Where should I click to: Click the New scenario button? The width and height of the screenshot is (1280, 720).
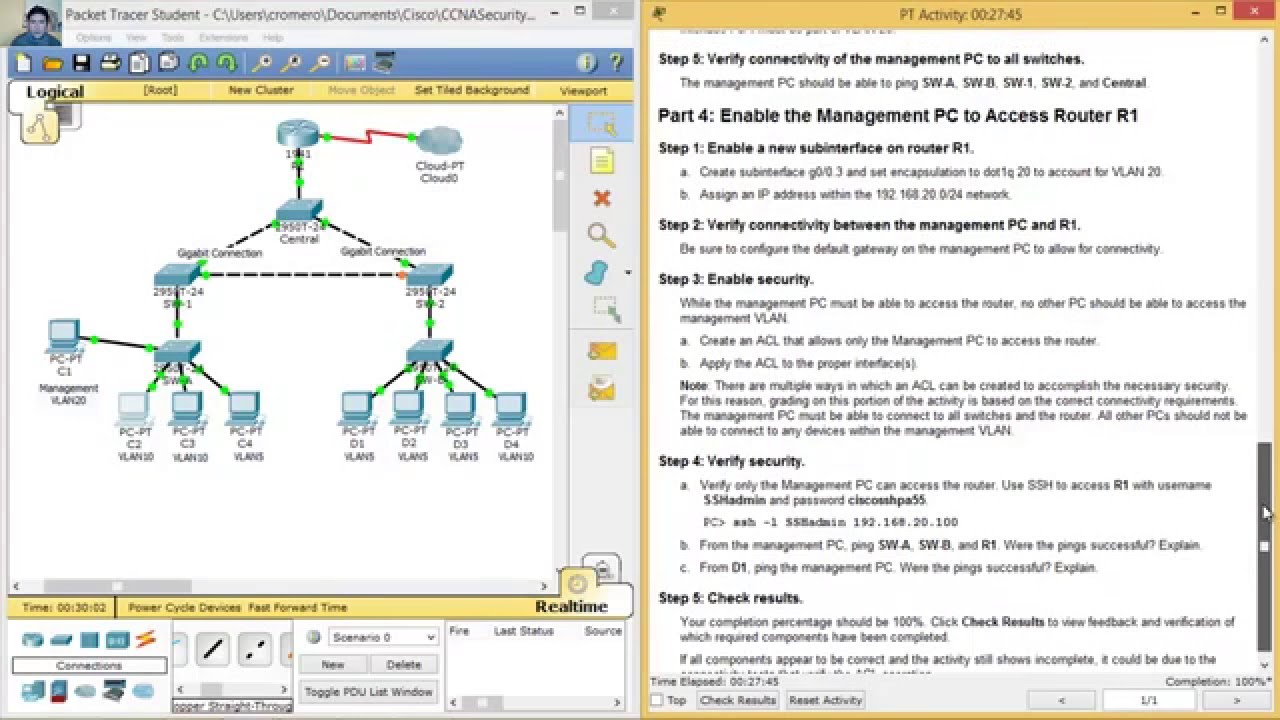[333, 664]
